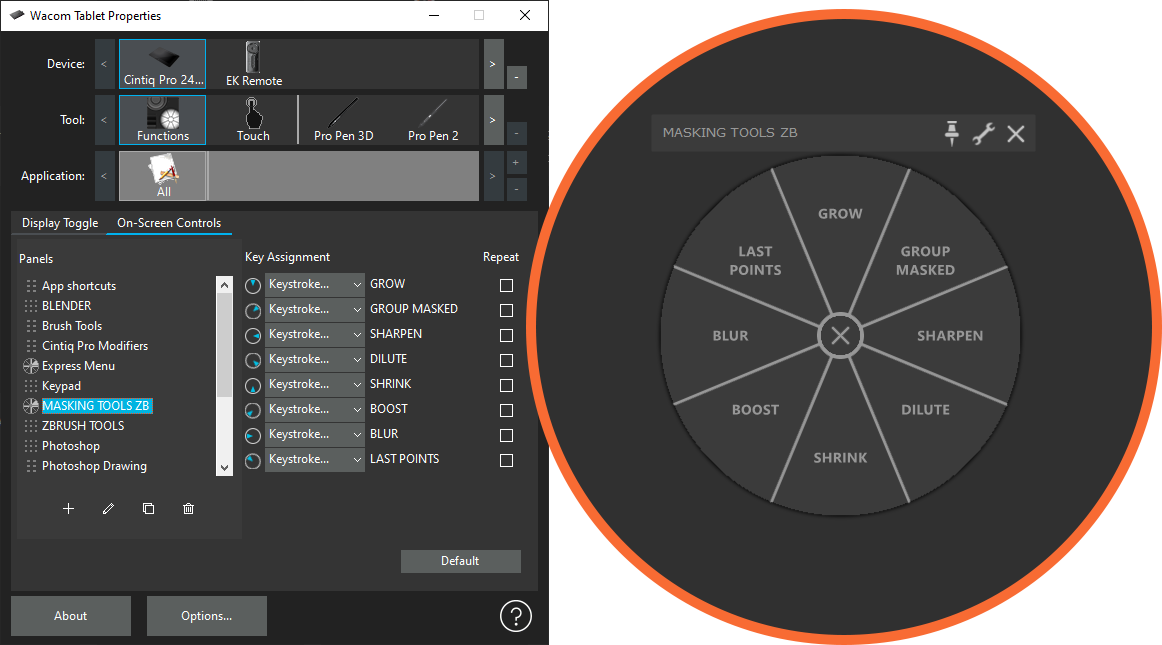Click the Default button
The width and height of the screenshot is (1162, 645).
[x=460, y=561]
